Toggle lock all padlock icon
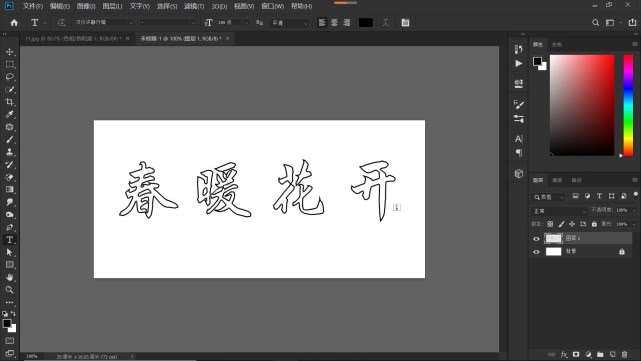641x361 pixels. click(x=594, y=224)
